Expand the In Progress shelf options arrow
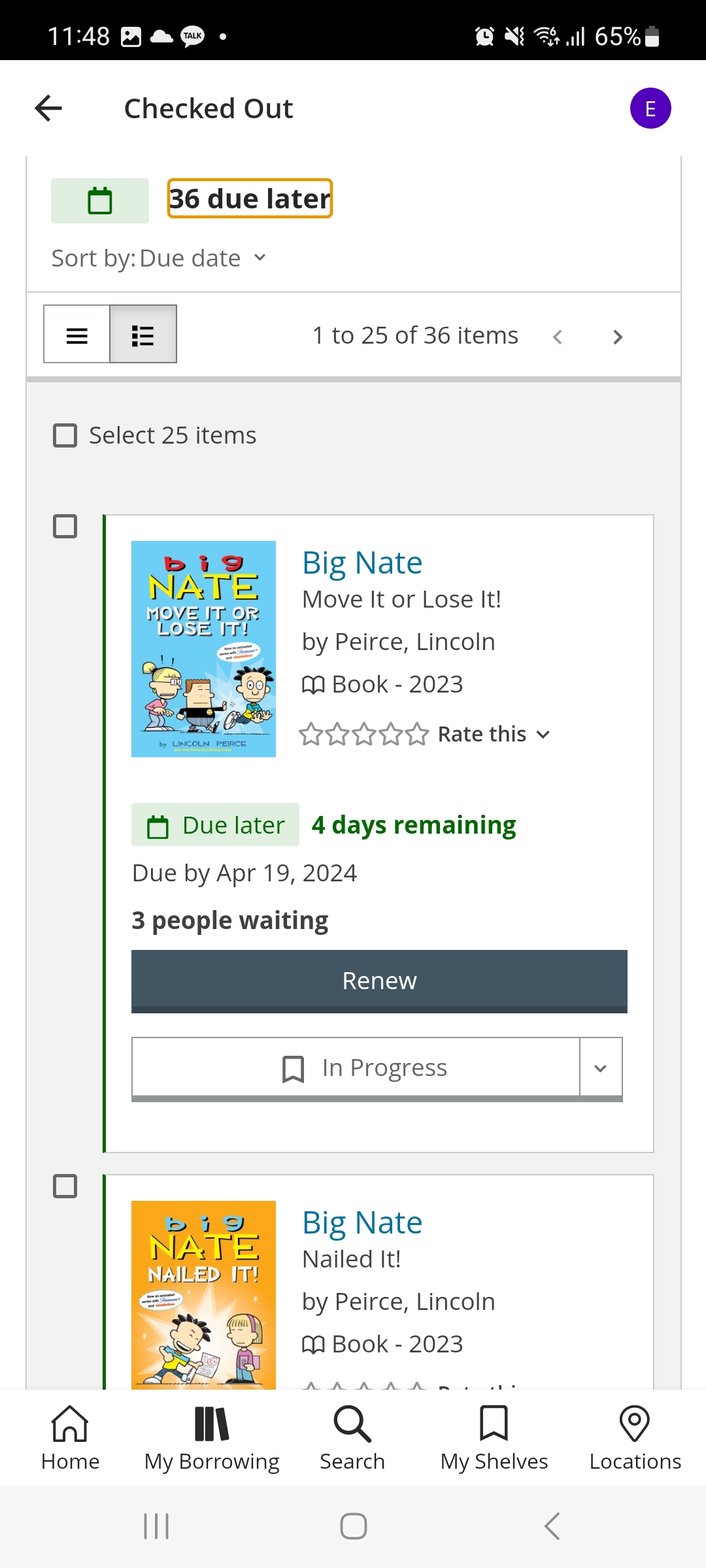The image size is (706, 1568). tap(601, 1068)
